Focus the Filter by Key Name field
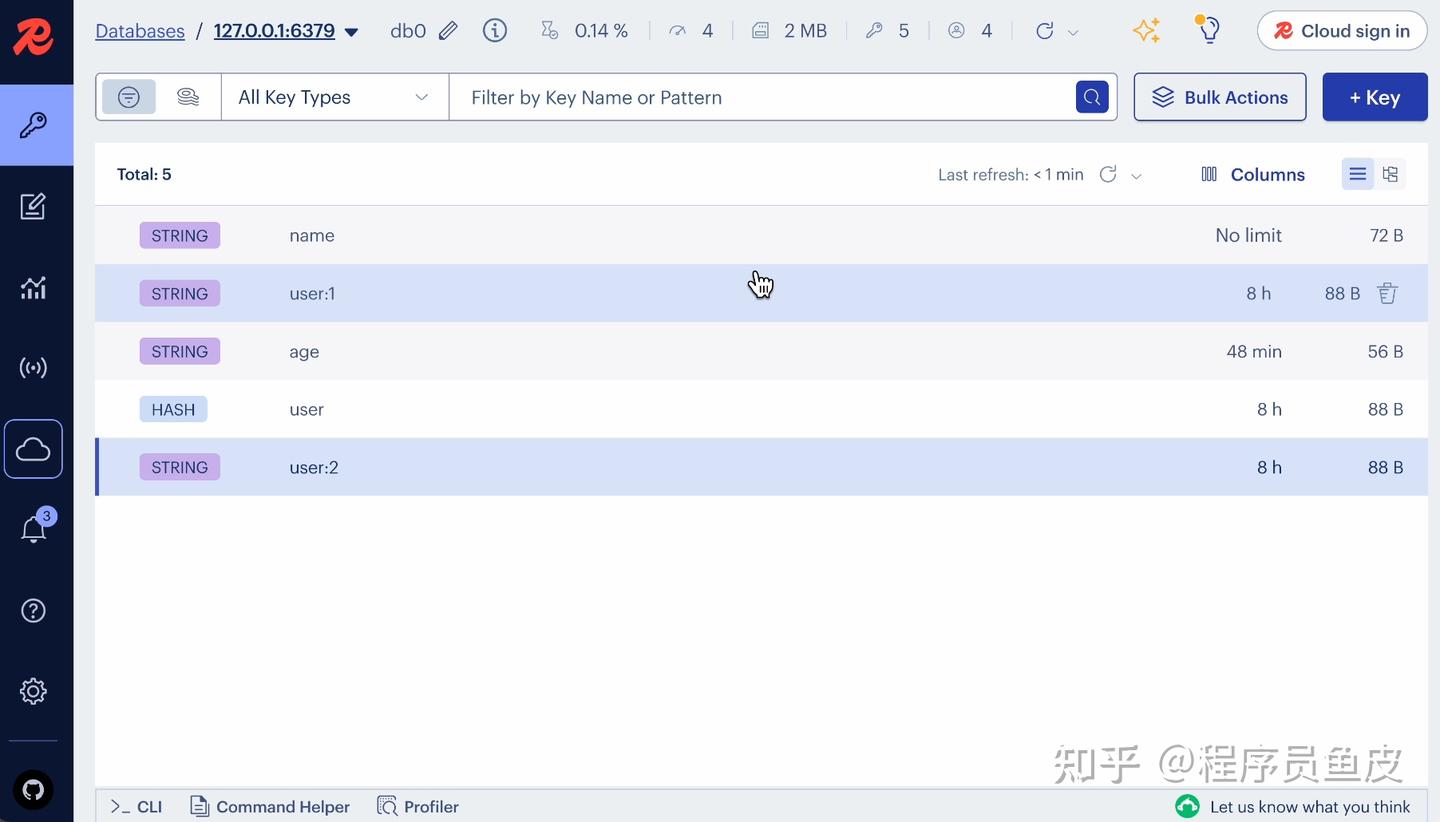1440x822 pixels. pyautogui.click(x=762, y=97)
